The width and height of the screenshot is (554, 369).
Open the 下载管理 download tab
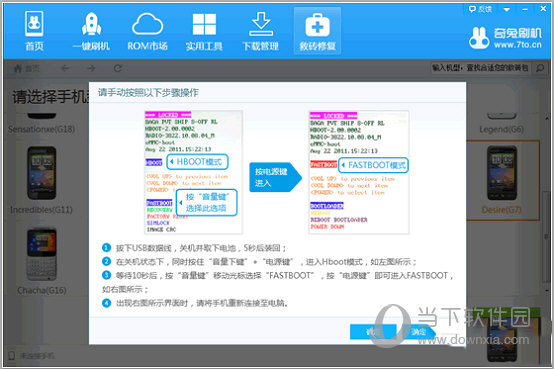pyautogui.click(x=260, y=31)
